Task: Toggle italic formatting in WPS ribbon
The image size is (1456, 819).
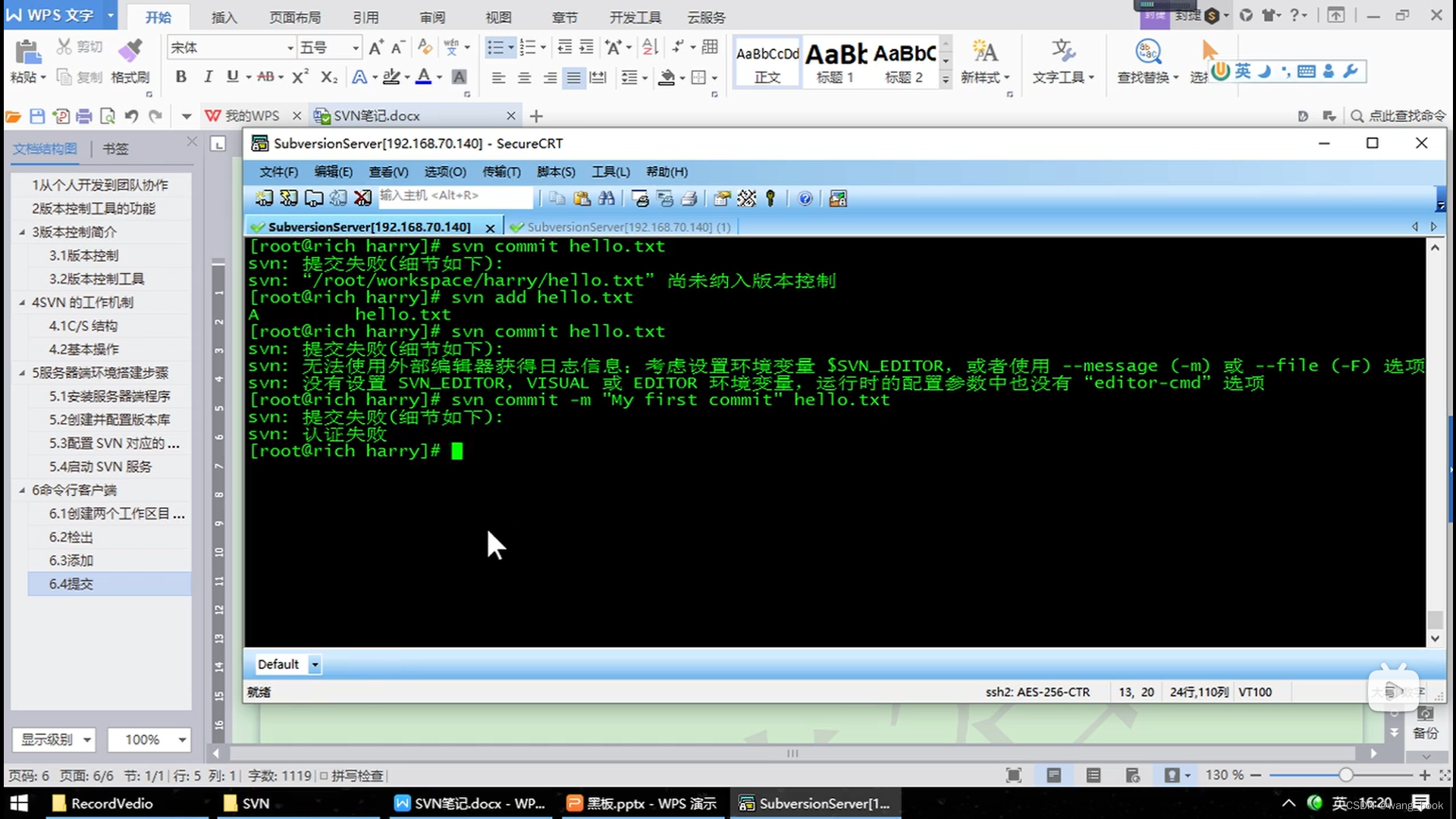Action: click(x=207, y=77)
